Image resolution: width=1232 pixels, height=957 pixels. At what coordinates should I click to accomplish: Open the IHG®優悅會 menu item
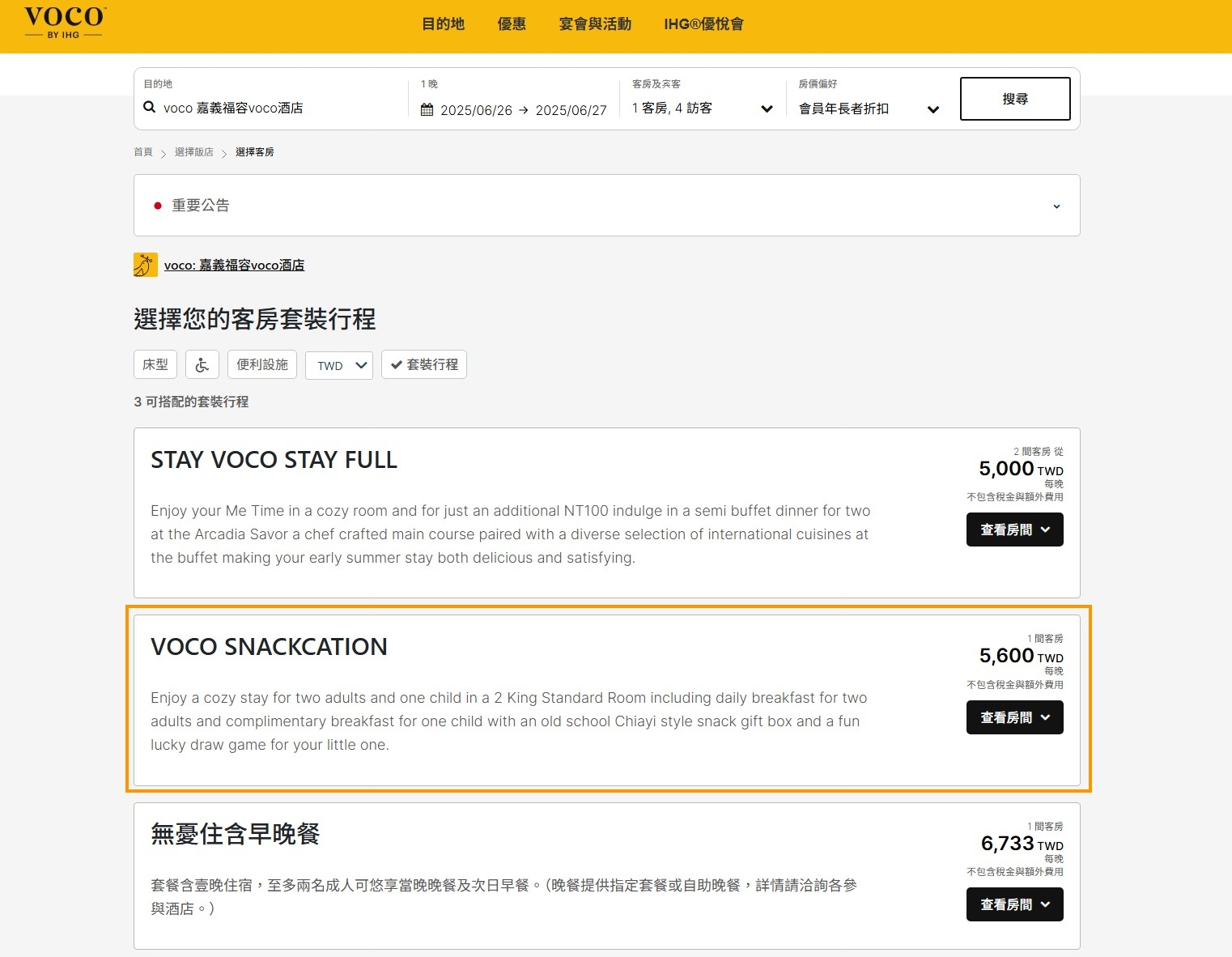[x=703, y=24]
